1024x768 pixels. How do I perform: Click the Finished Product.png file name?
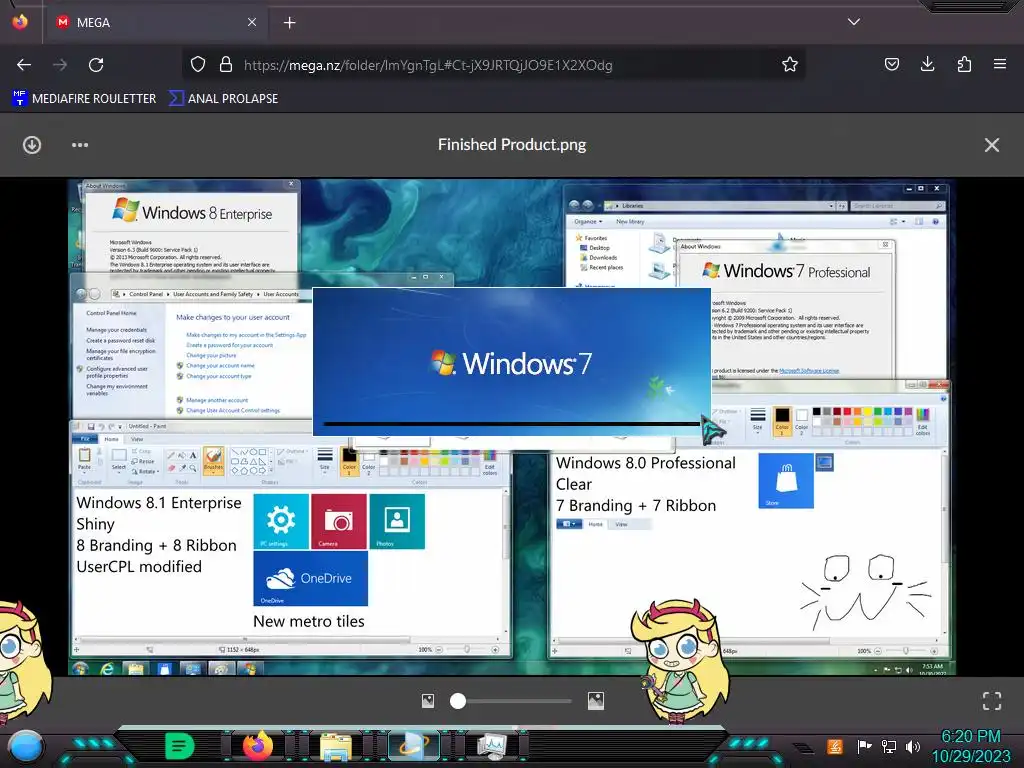[x=512, y=144]
